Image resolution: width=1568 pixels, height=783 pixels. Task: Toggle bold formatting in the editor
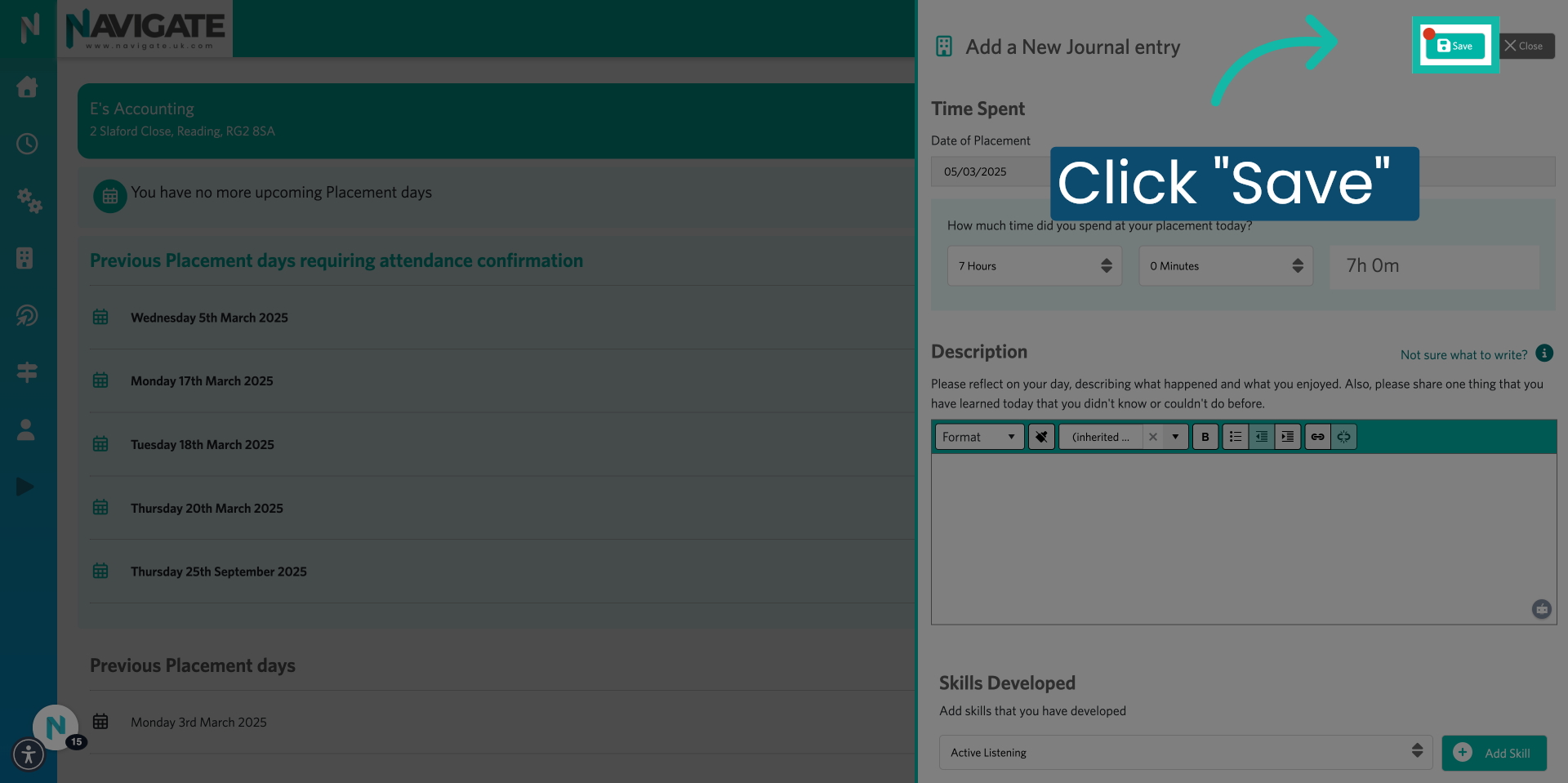[x=1205, y=436]
